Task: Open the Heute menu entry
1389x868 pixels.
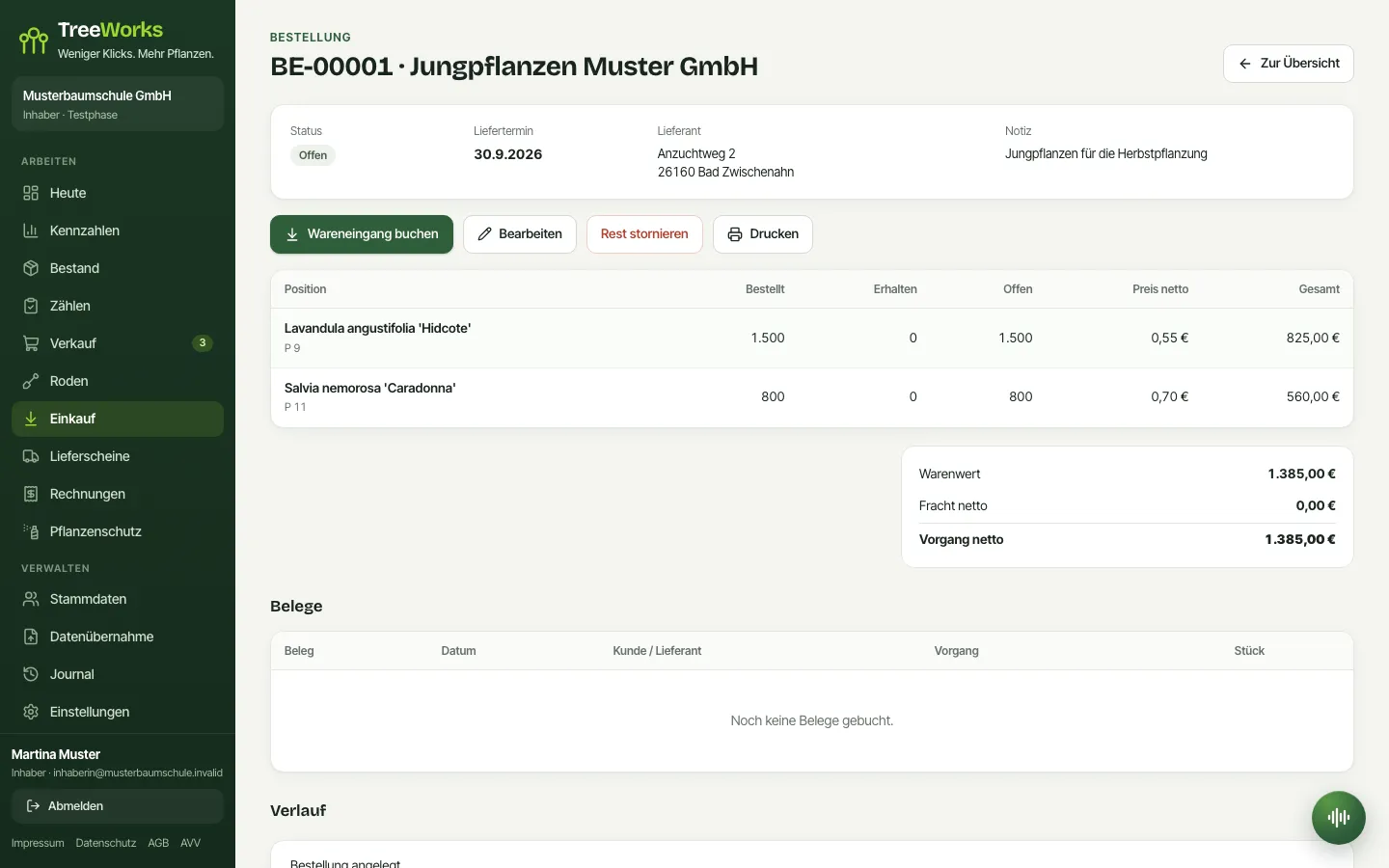Action: [x=118, y=193]
